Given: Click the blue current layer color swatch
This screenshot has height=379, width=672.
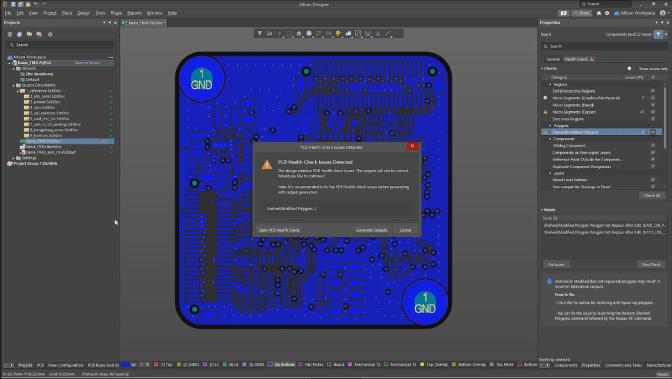Looking at the screenshot, I should (125, 365).
